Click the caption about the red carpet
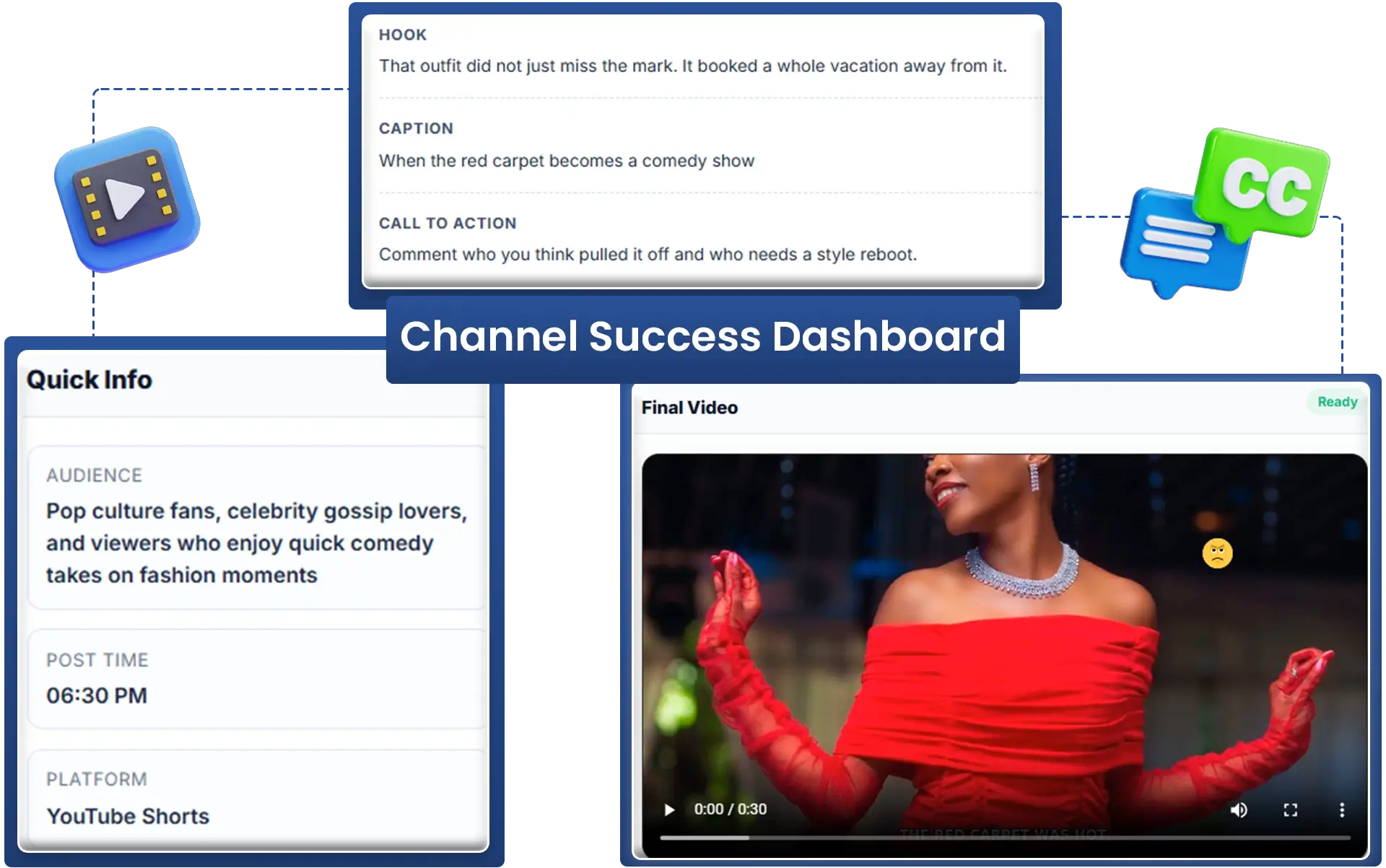The height and width of the screenshot is (868, 1386). (567, 161)
